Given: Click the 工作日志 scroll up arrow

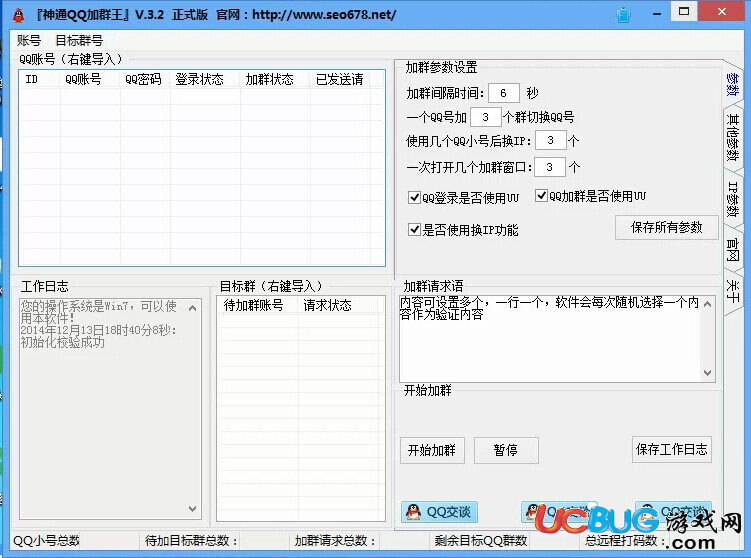Looking at the screenshot, I should coord(193,308).
